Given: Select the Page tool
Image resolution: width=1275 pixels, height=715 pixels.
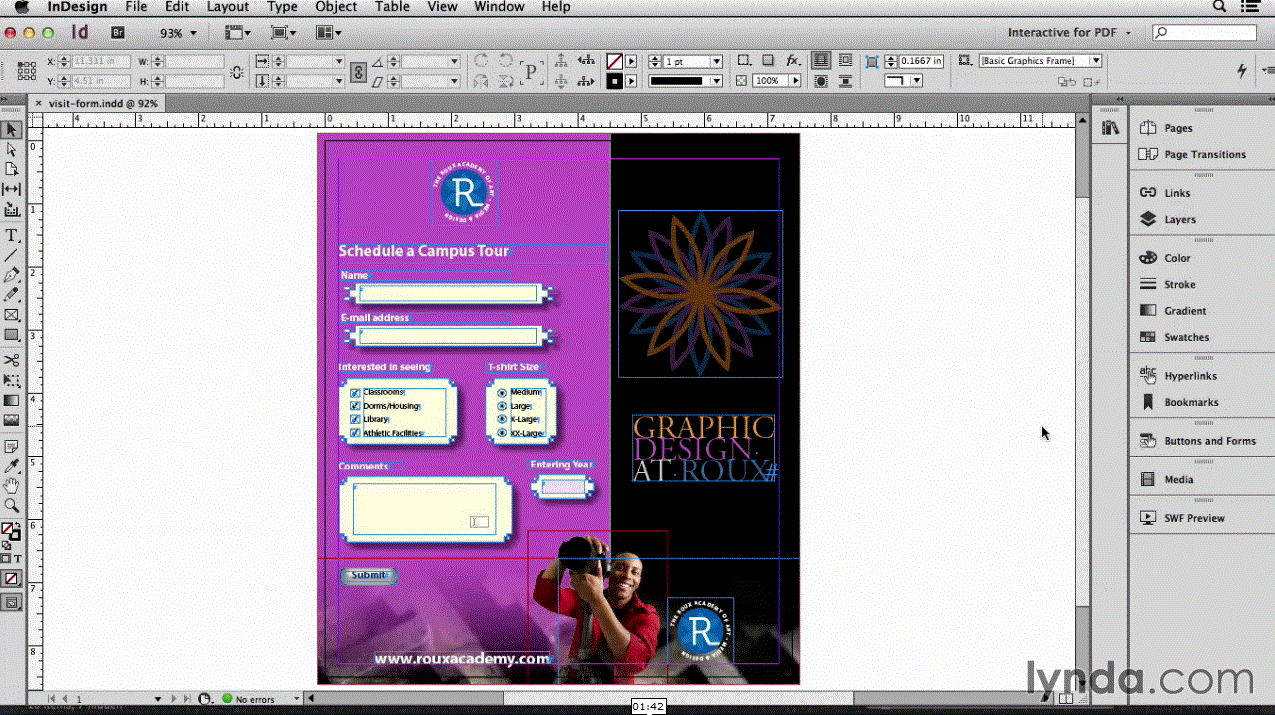Looking at the screenshot, I should point(12,169).
